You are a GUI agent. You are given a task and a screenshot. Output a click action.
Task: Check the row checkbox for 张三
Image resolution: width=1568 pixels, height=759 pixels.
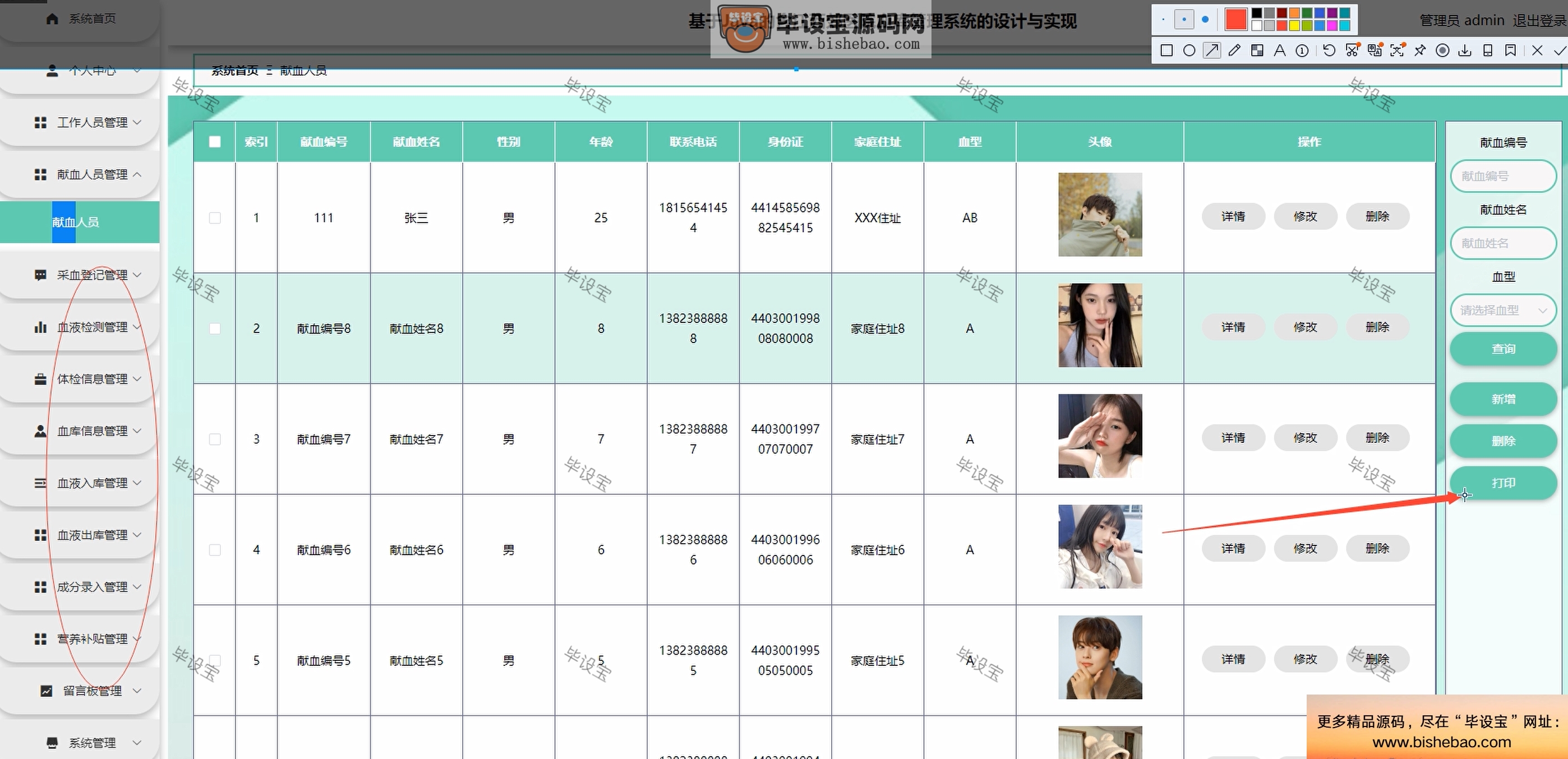(215, 218)
